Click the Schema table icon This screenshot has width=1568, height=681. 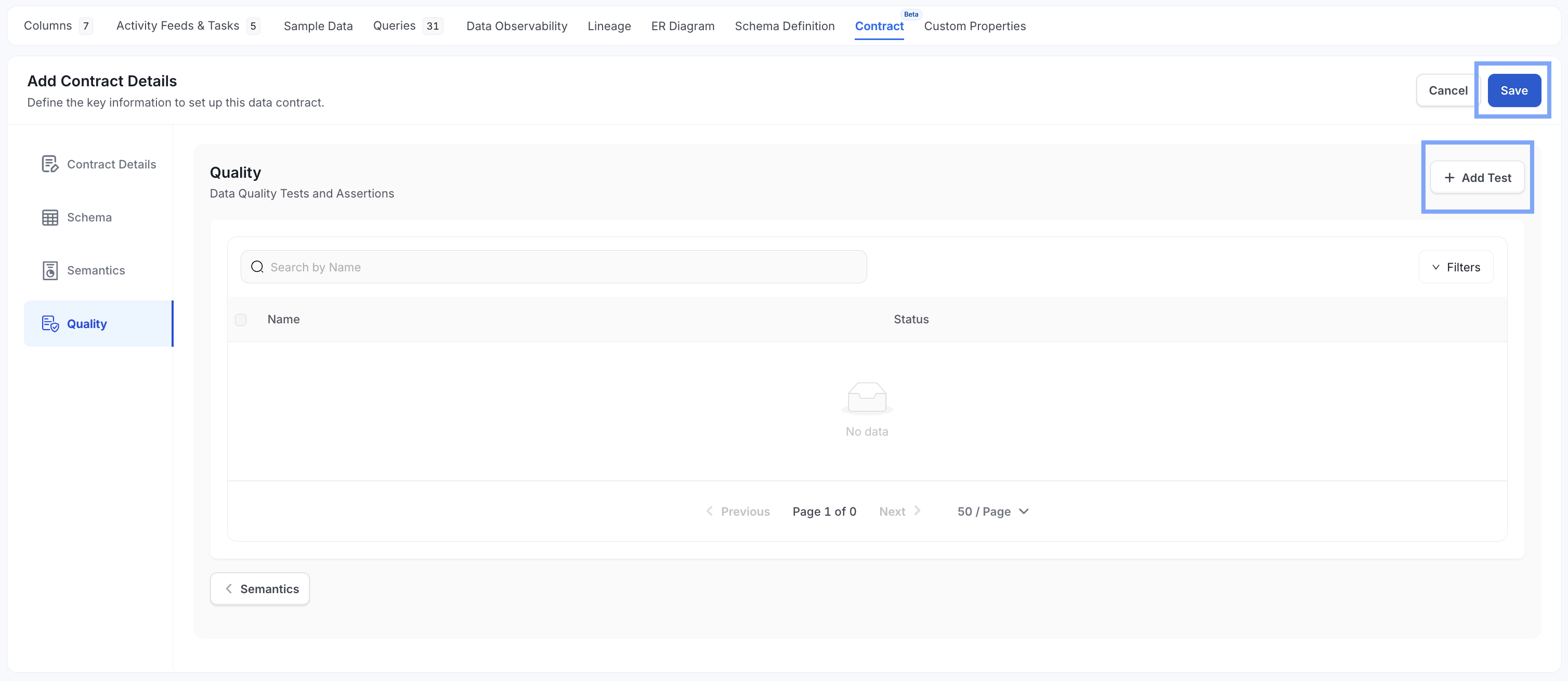pos(50,217)
